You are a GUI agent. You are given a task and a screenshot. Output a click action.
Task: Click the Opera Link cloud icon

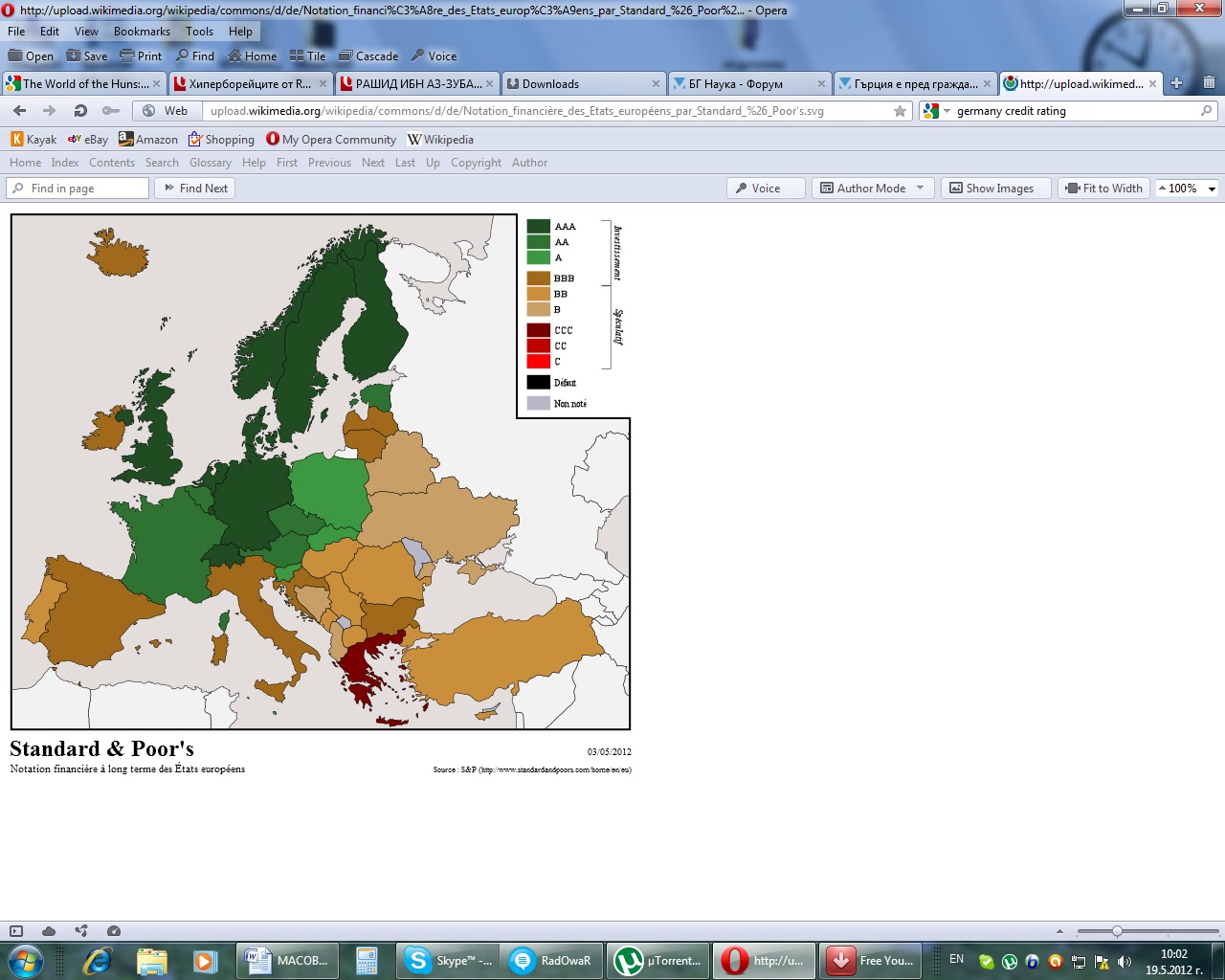click(x=49, y=931)
